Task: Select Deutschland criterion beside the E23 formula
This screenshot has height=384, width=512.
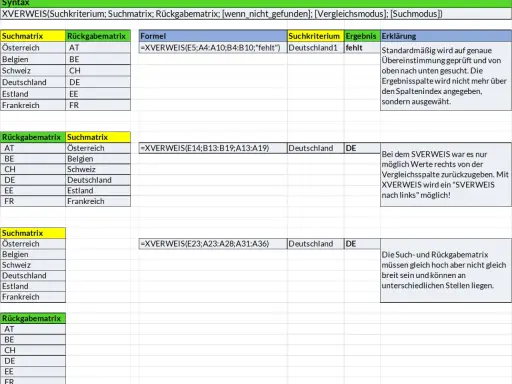Action: coord(315,244)
